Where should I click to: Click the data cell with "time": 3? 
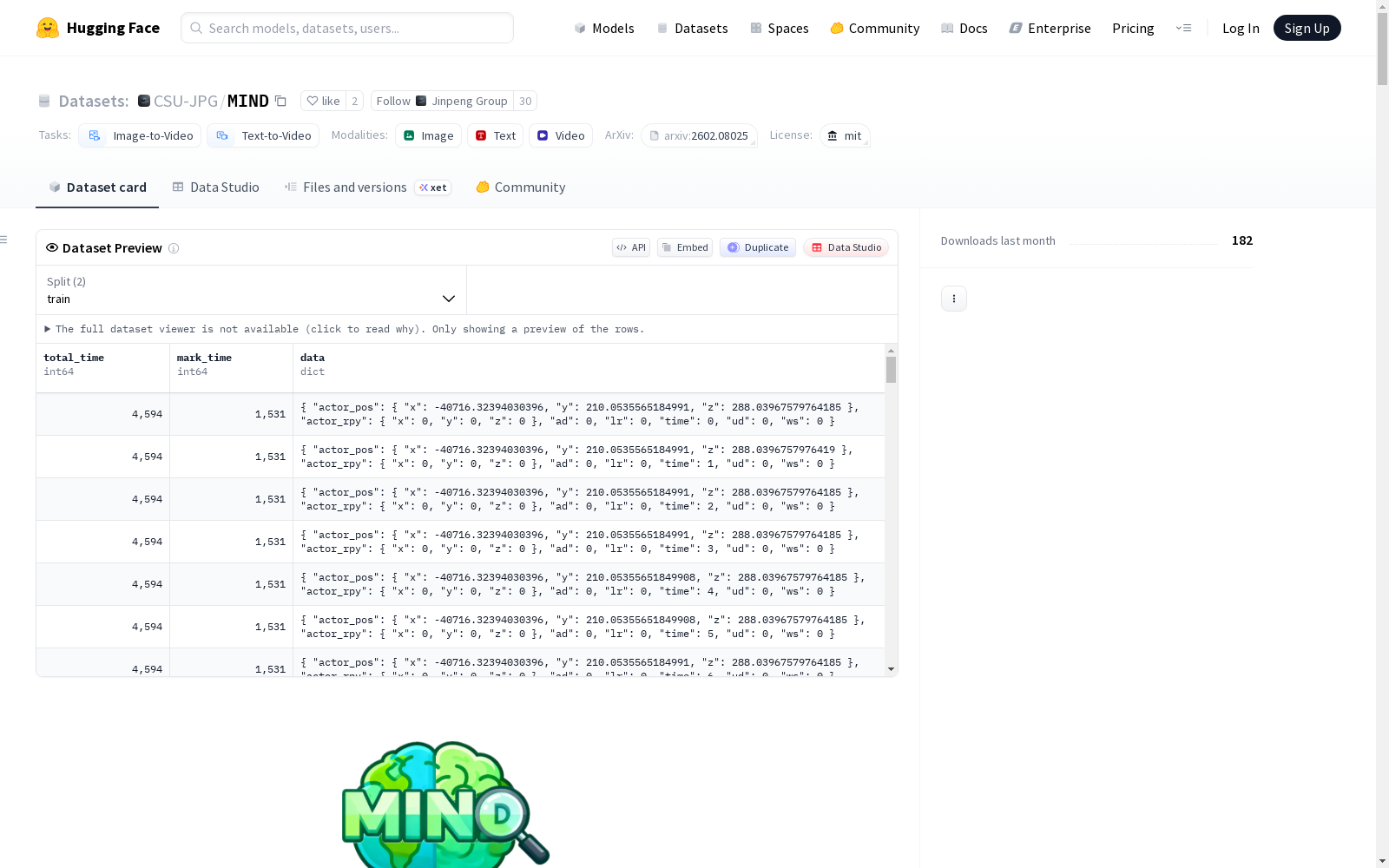coord(589,542)
